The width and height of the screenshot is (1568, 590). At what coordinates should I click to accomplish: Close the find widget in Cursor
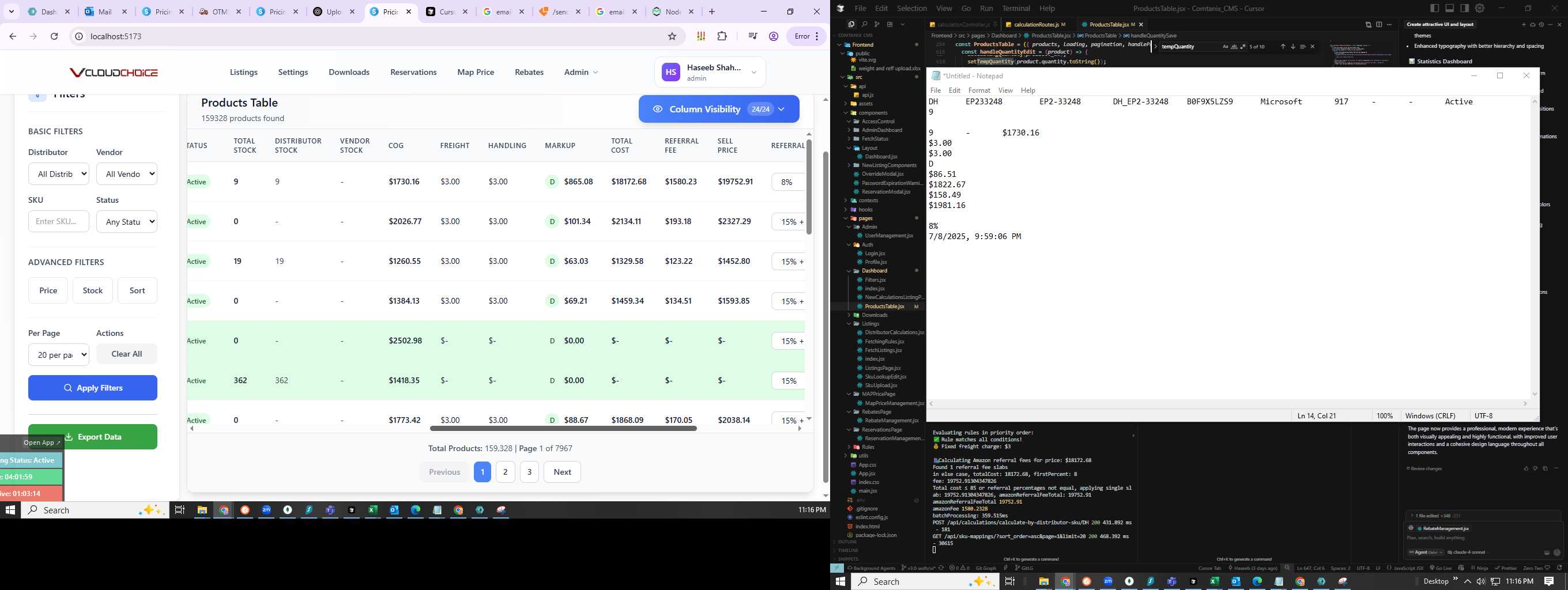click(x=1313, y=47)
